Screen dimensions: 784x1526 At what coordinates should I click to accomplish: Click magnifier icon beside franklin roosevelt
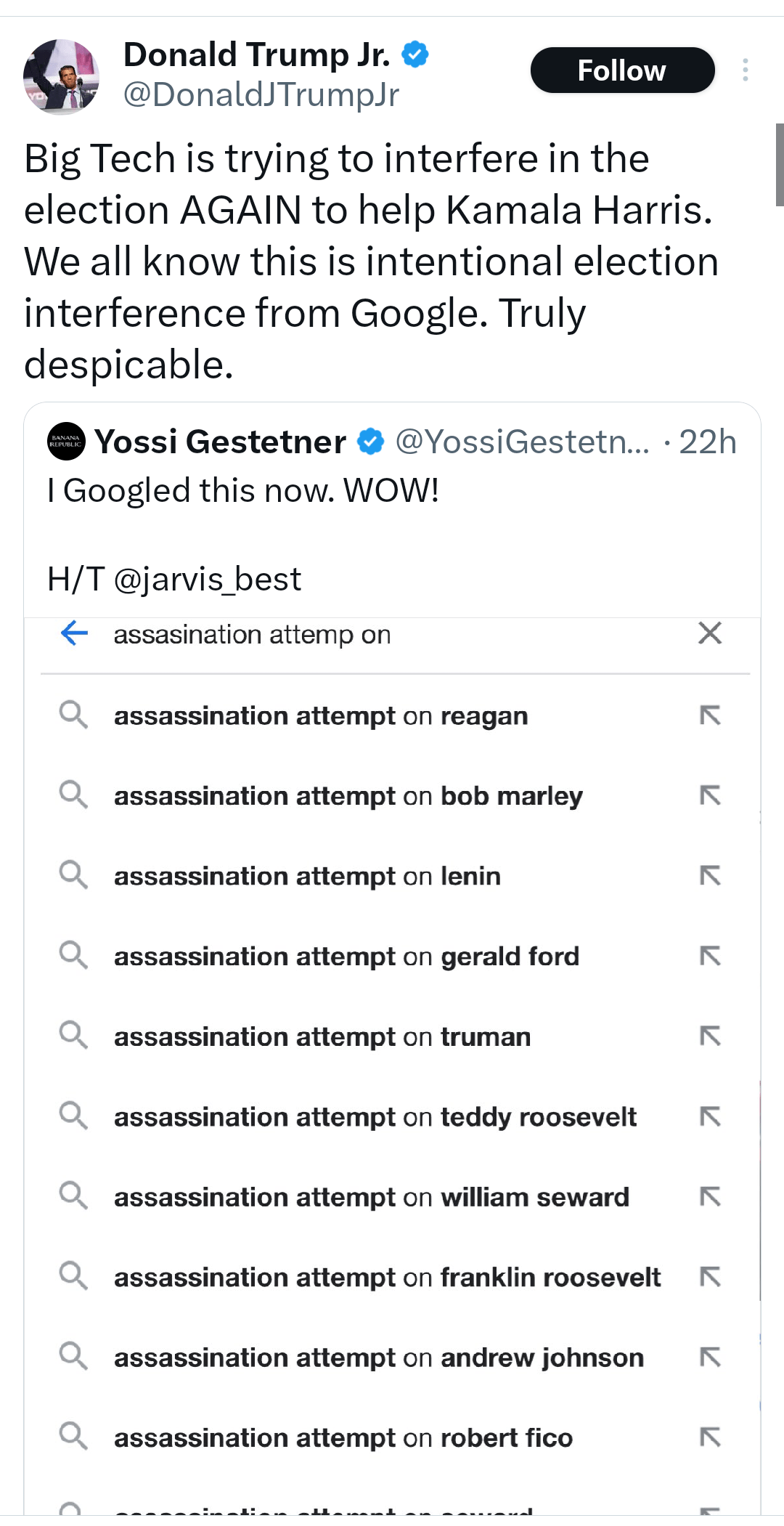pos(73,1275)
